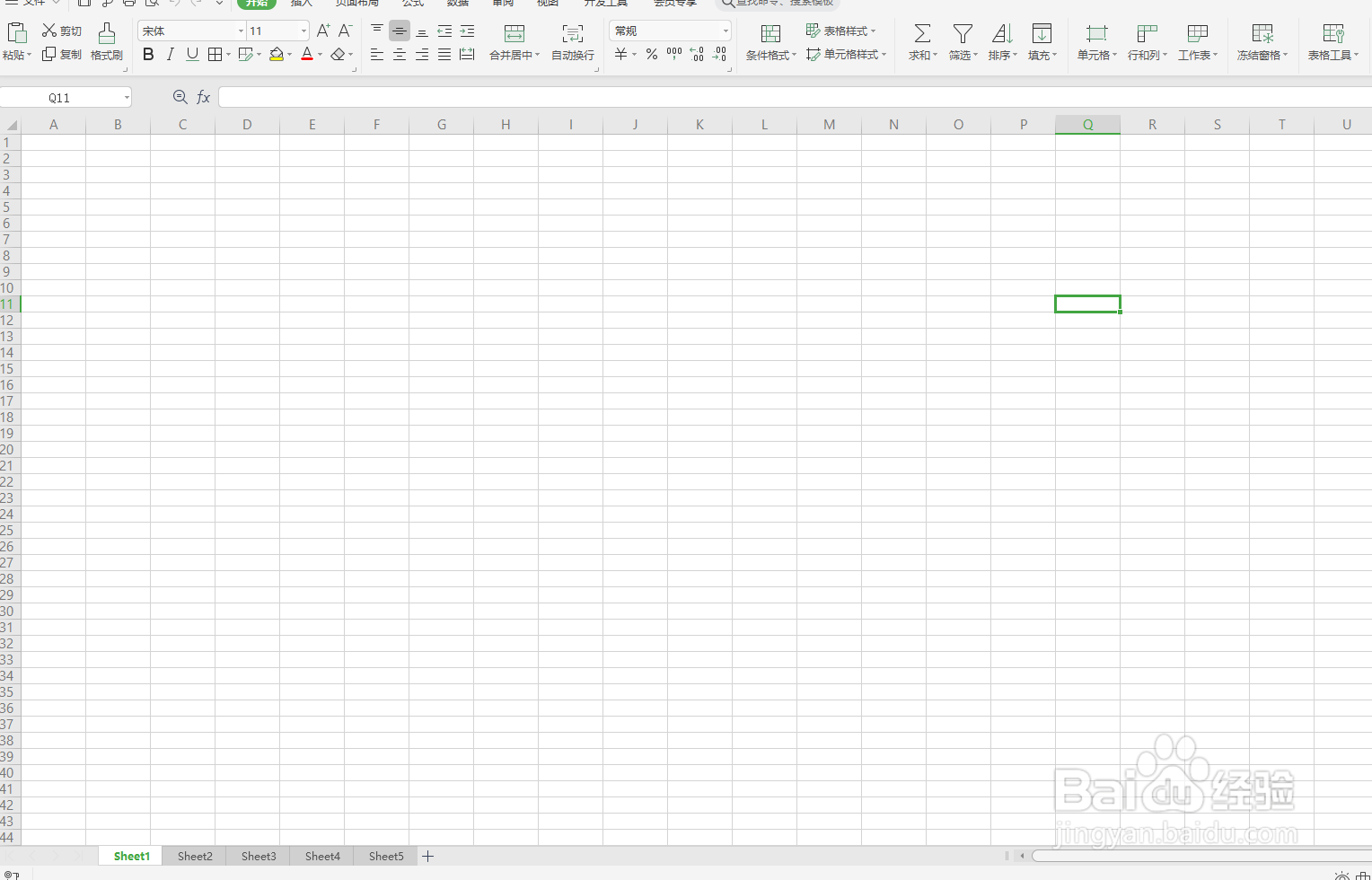
Task: Increase decimal places icon
Action: (697, 55)
